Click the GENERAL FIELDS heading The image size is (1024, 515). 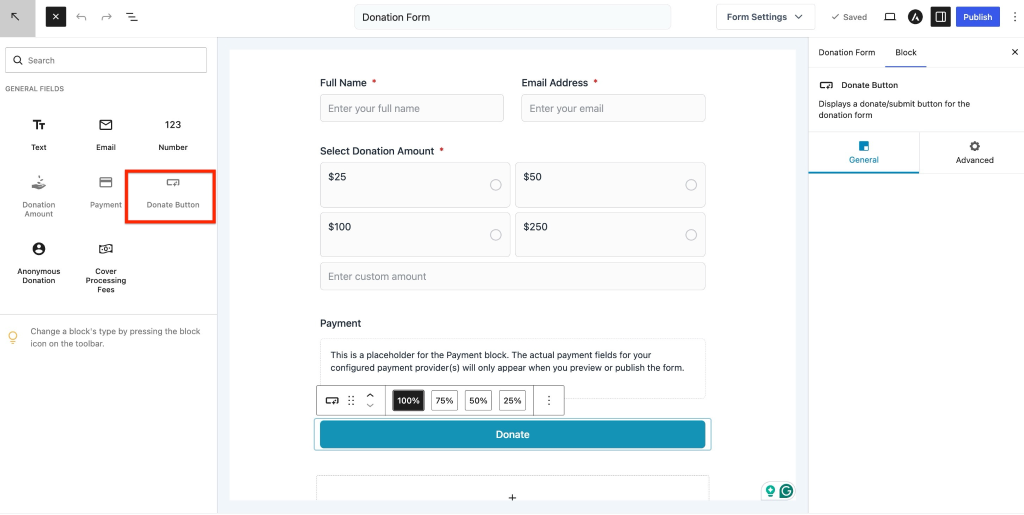click(35, 89)
